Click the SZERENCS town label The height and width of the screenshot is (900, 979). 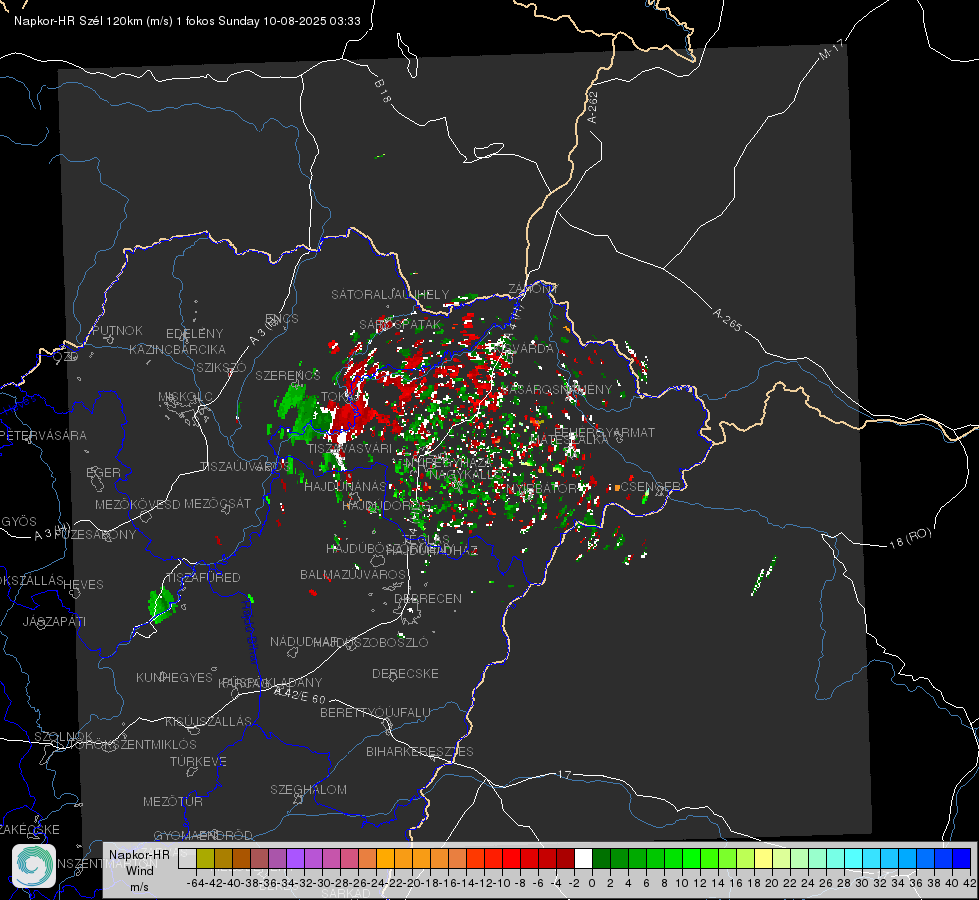(288, 375)
